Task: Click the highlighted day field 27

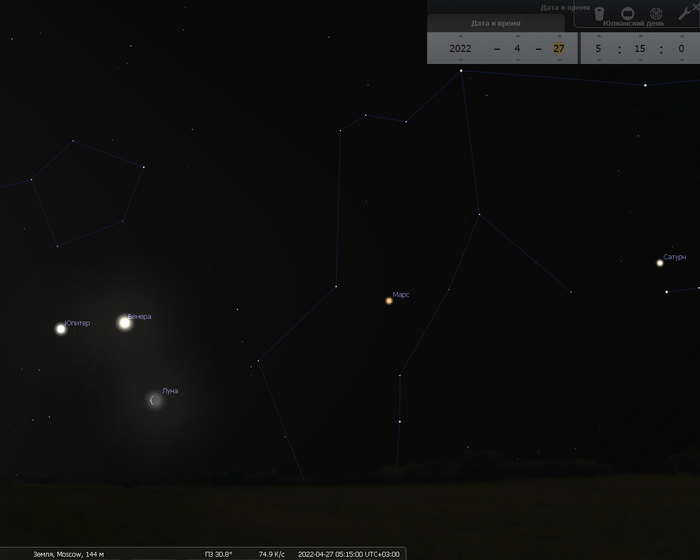Action: (559, 48)
